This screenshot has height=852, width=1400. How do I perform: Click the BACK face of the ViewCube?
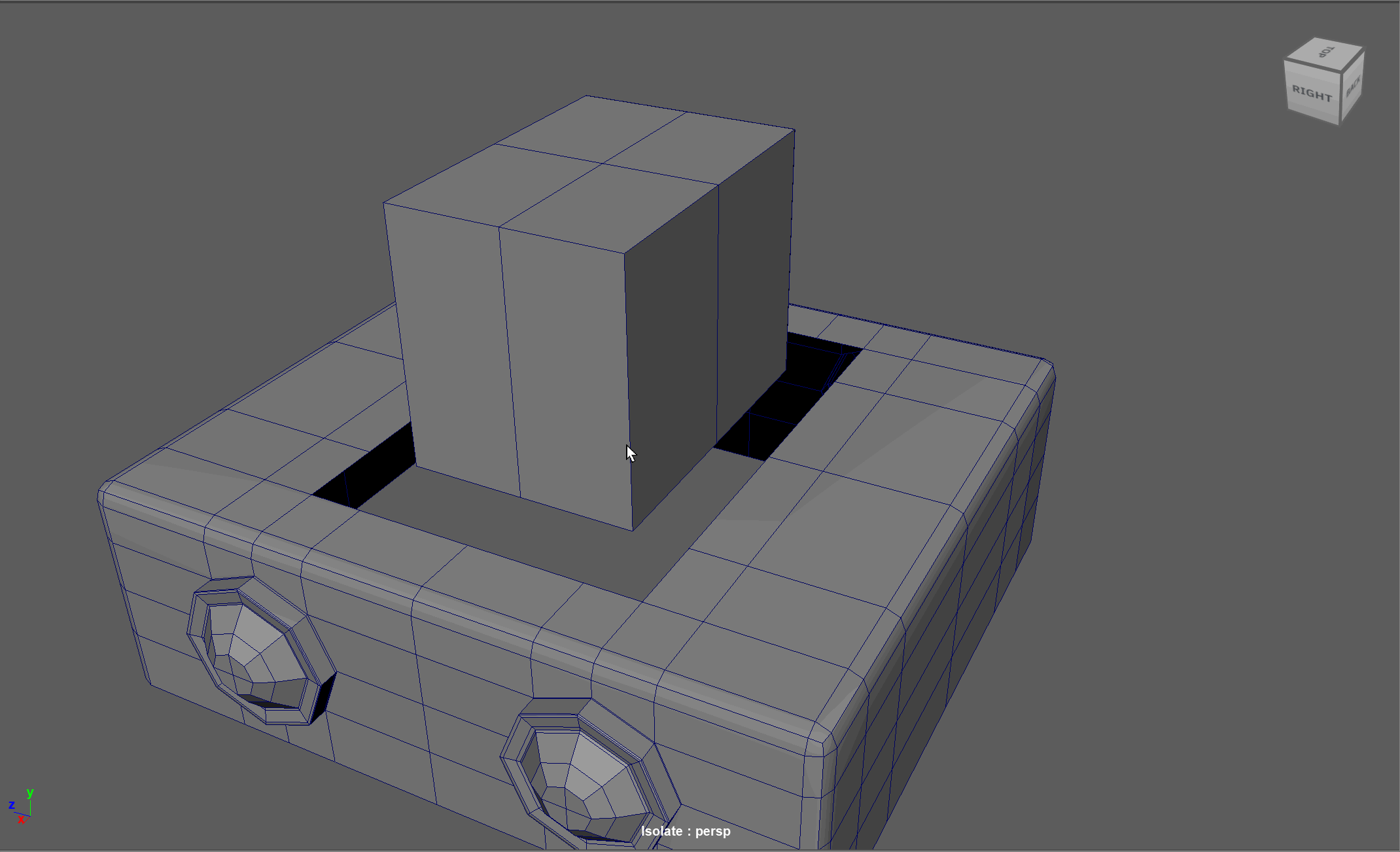coord(1353,86)
